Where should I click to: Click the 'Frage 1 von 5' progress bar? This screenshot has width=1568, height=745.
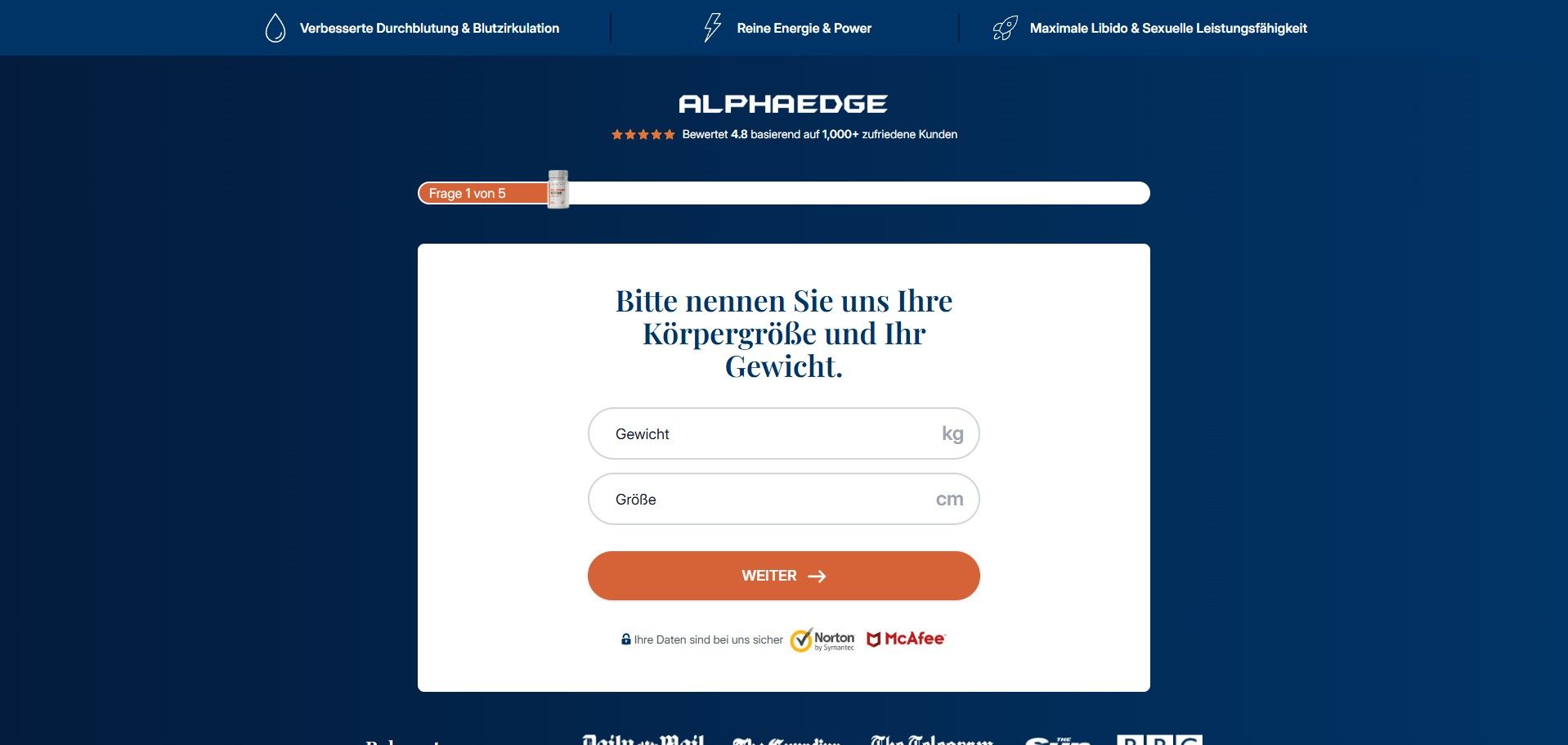(783, 193)
